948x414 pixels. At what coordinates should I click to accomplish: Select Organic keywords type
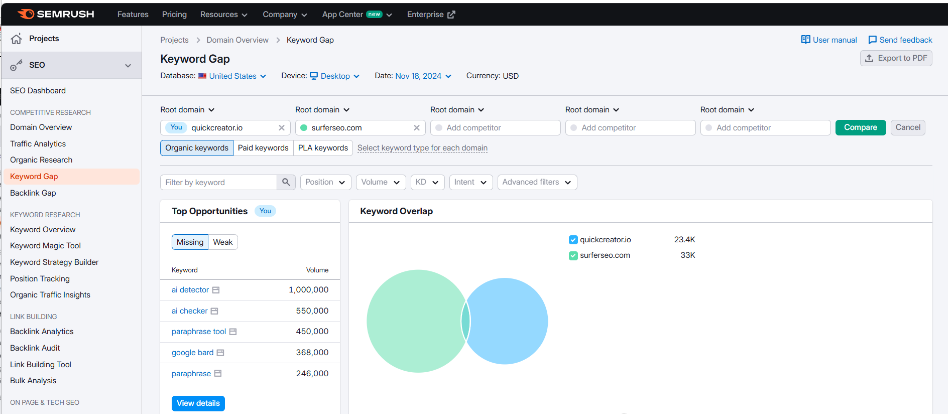coord(196,148)
